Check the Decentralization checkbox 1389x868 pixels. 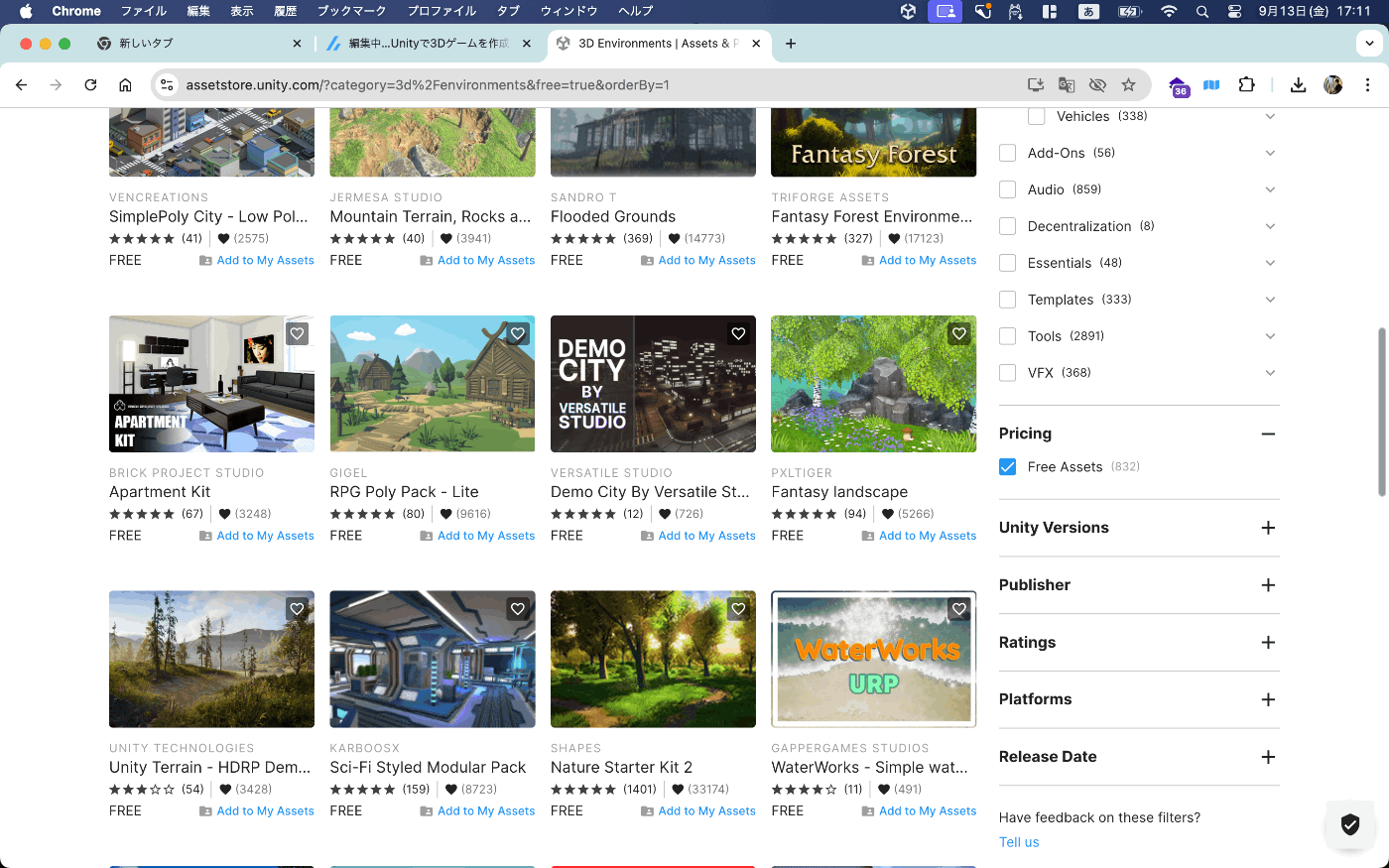point(1008,226)
